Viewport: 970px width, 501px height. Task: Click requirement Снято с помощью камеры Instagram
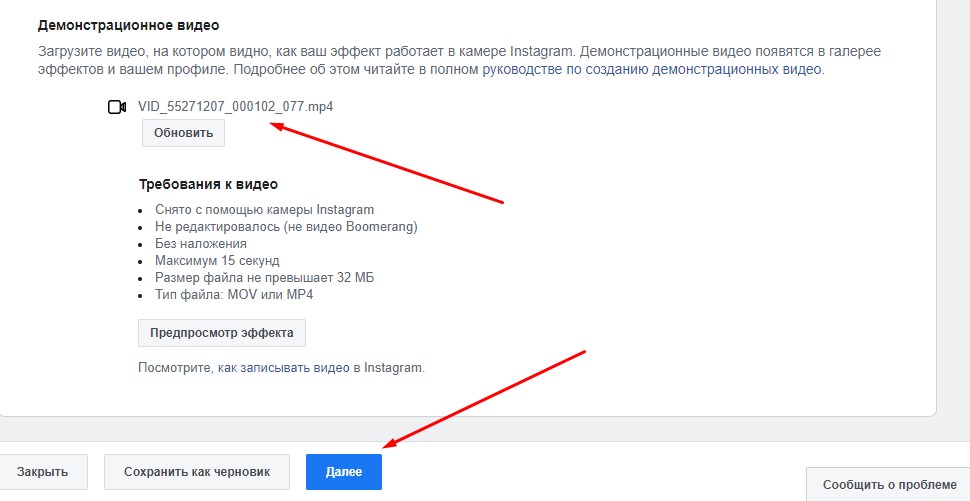pos(264,210)
